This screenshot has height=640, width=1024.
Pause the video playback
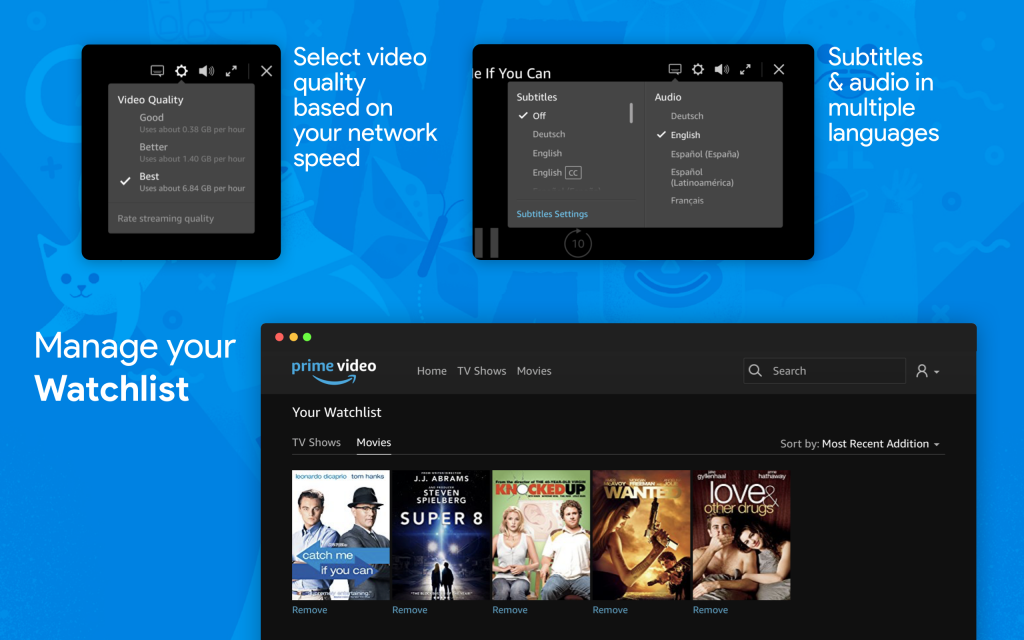[x=487, y=242]
